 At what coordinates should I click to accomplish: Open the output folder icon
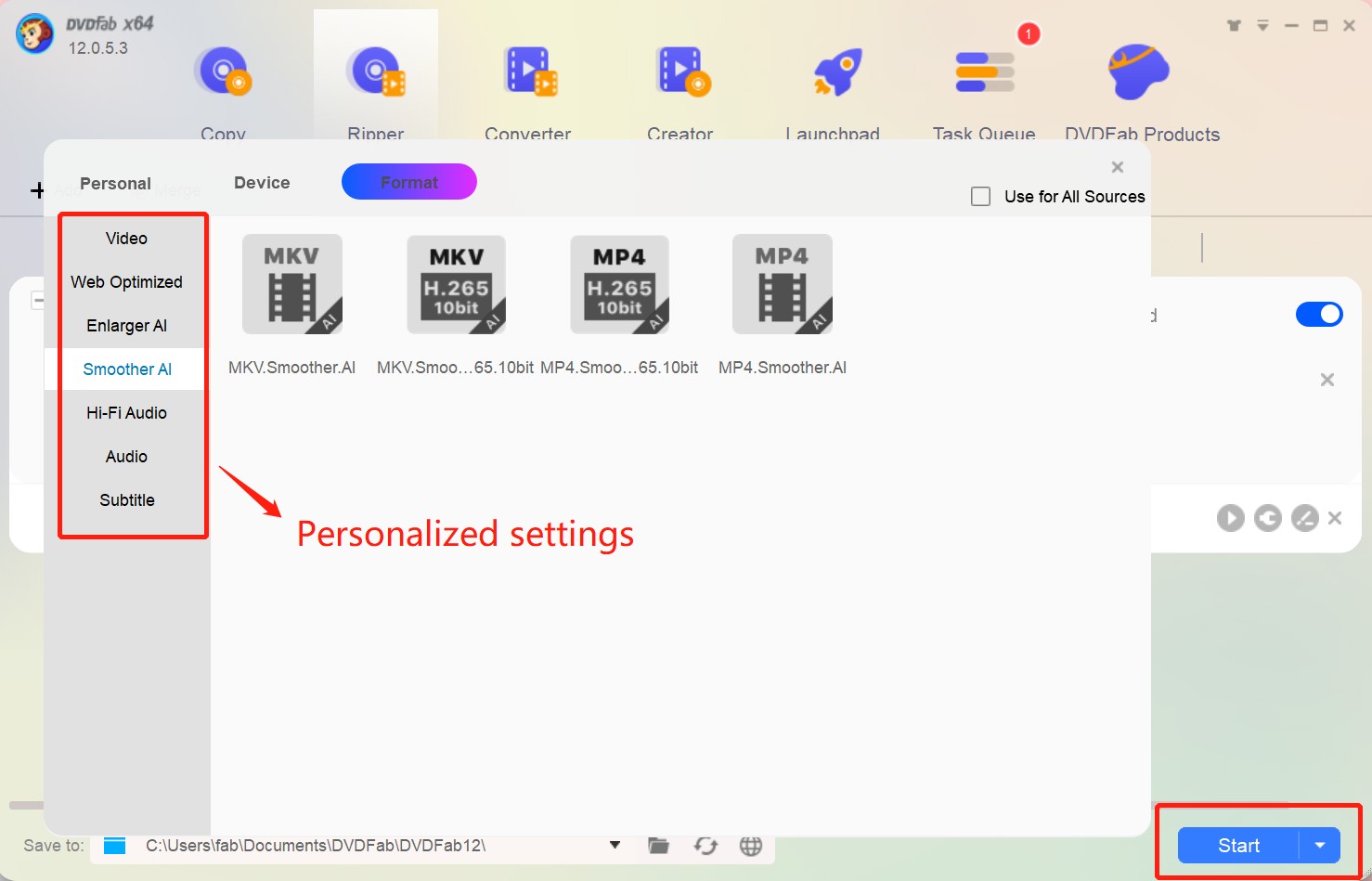(x=658, y=845)
